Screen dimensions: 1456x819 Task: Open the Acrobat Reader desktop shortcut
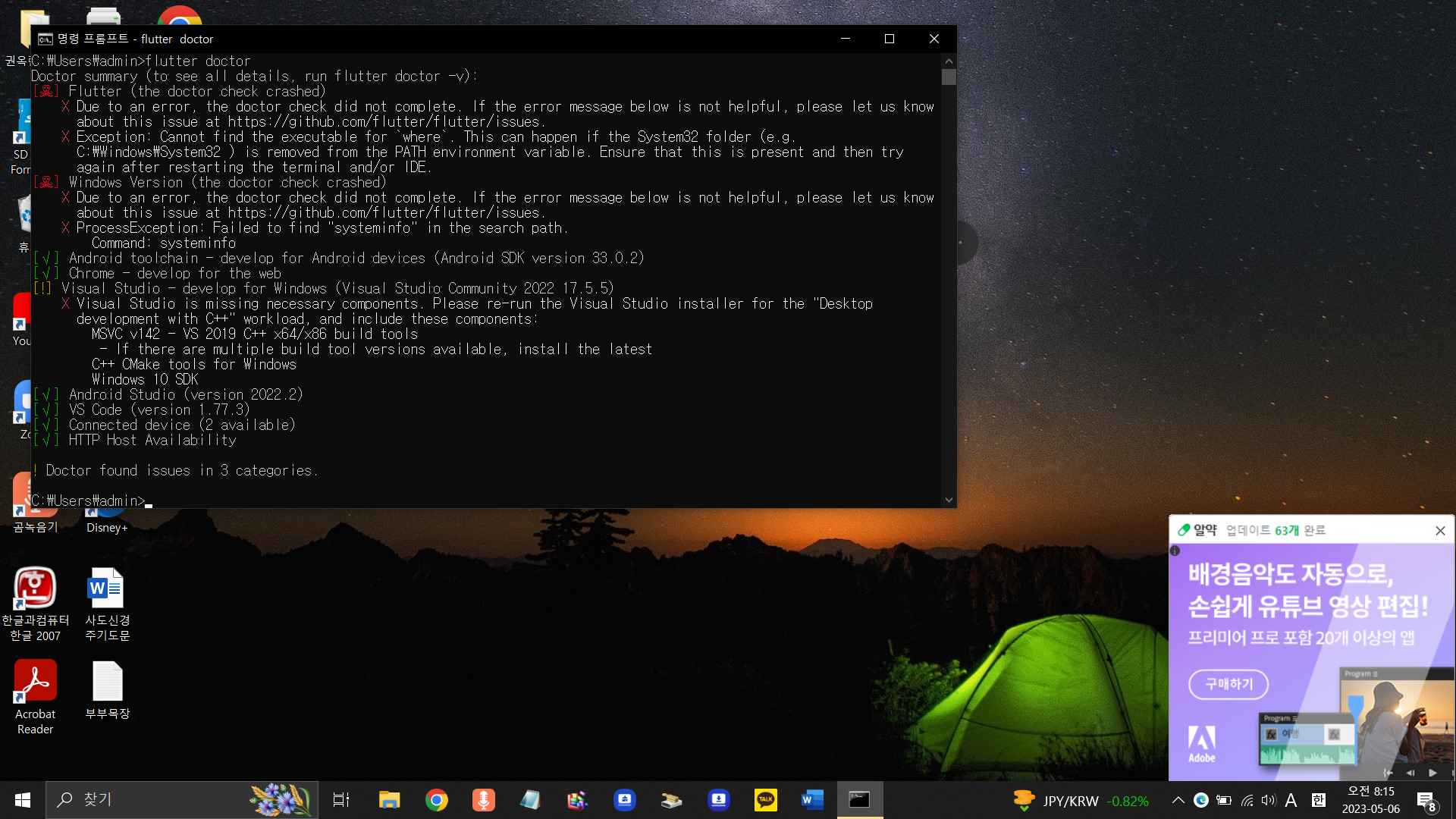(35, 698)
